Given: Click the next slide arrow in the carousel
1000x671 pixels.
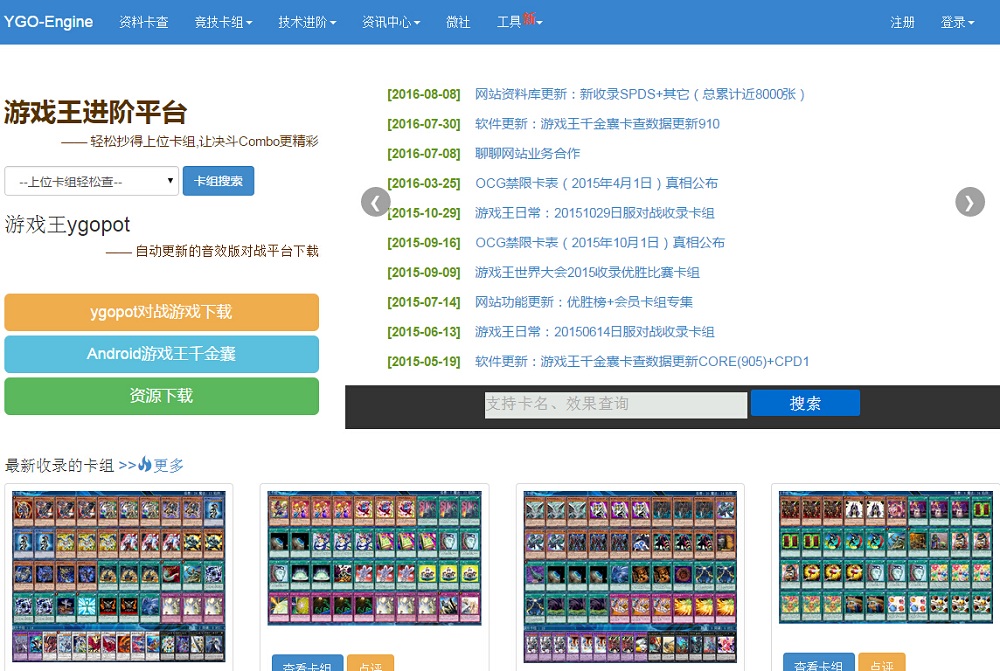Looking at the screenshot, I should pyautogui.click(x=969, y=202).
